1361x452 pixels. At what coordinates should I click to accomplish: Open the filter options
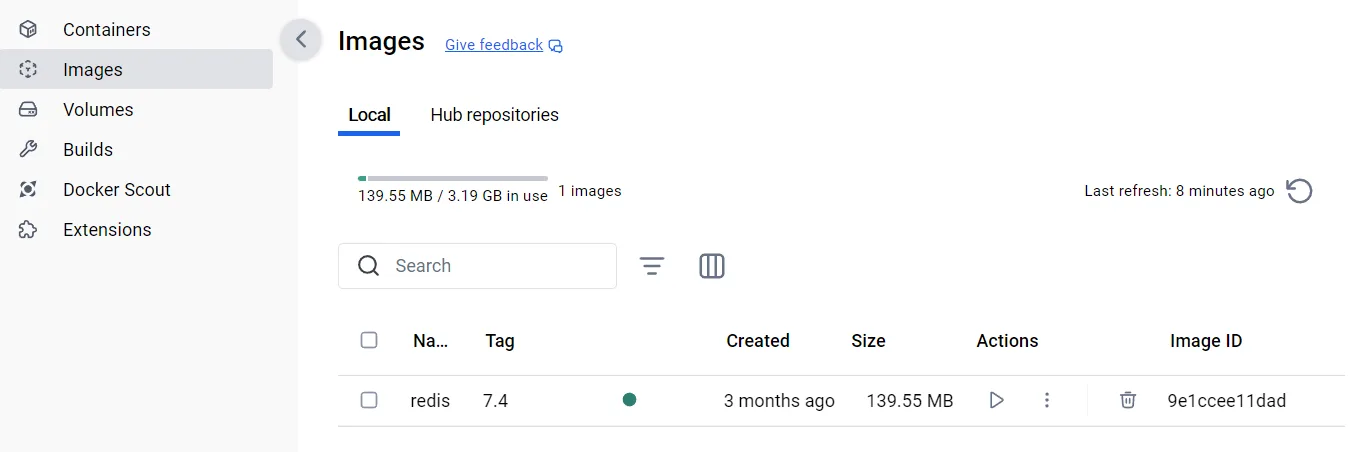(652, 266)
